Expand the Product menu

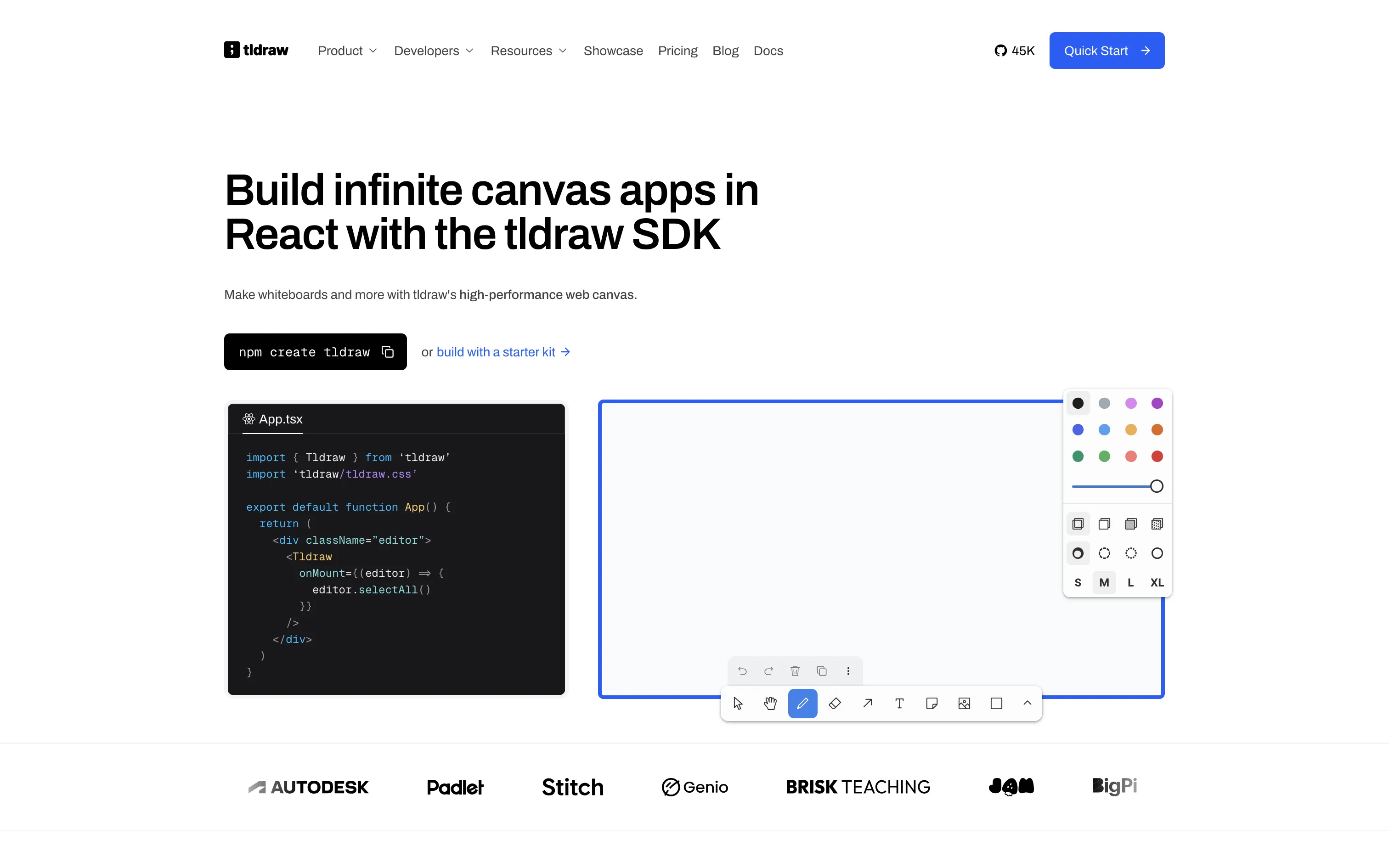coord(347,51)
